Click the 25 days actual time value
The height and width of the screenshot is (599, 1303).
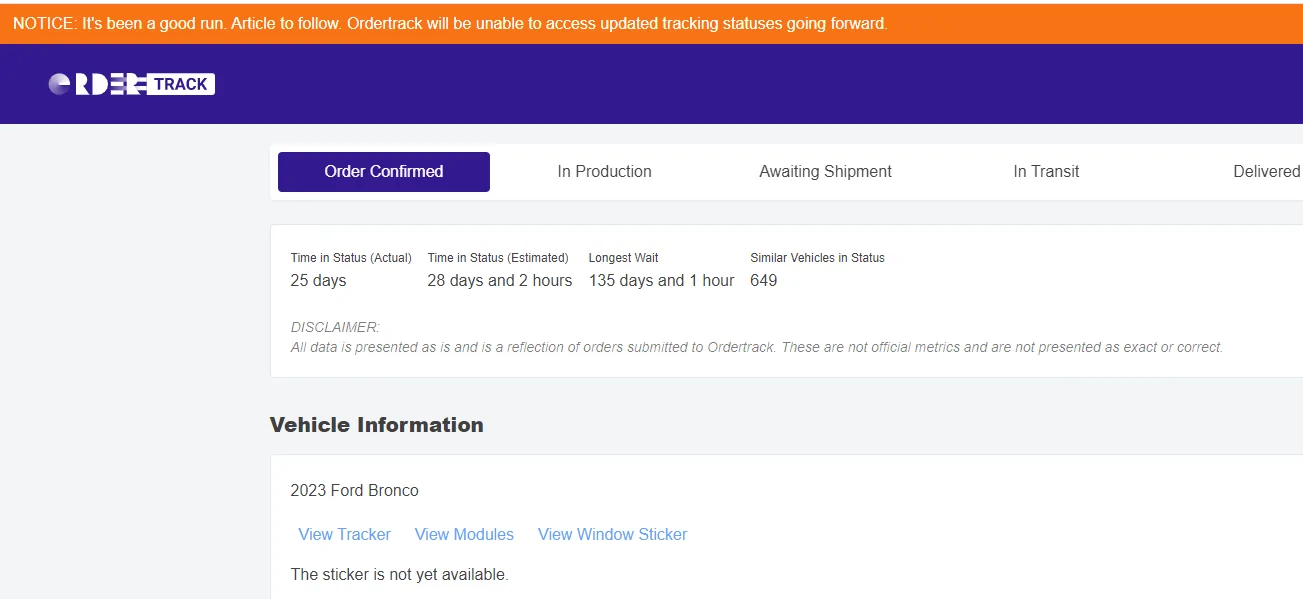pyautogui.click(x=318, y=281)
